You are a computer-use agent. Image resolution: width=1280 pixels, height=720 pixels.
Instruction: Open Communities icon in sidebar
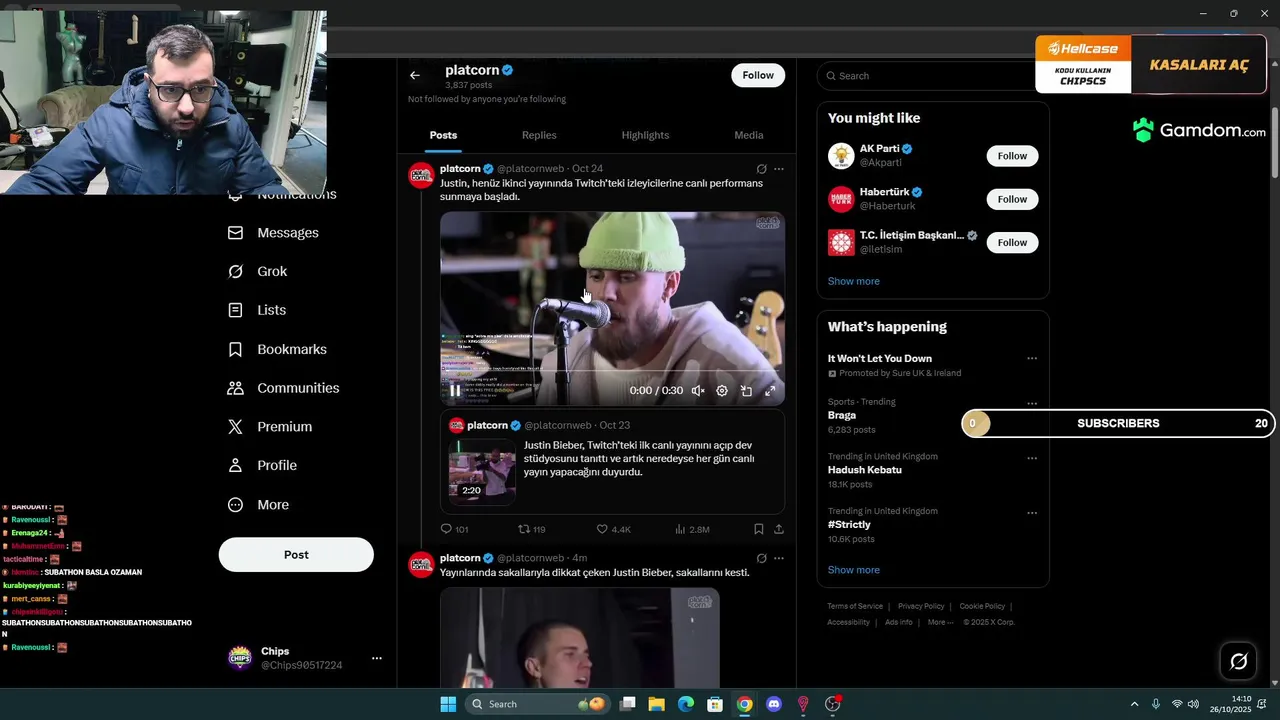click(x=235, y=388)
